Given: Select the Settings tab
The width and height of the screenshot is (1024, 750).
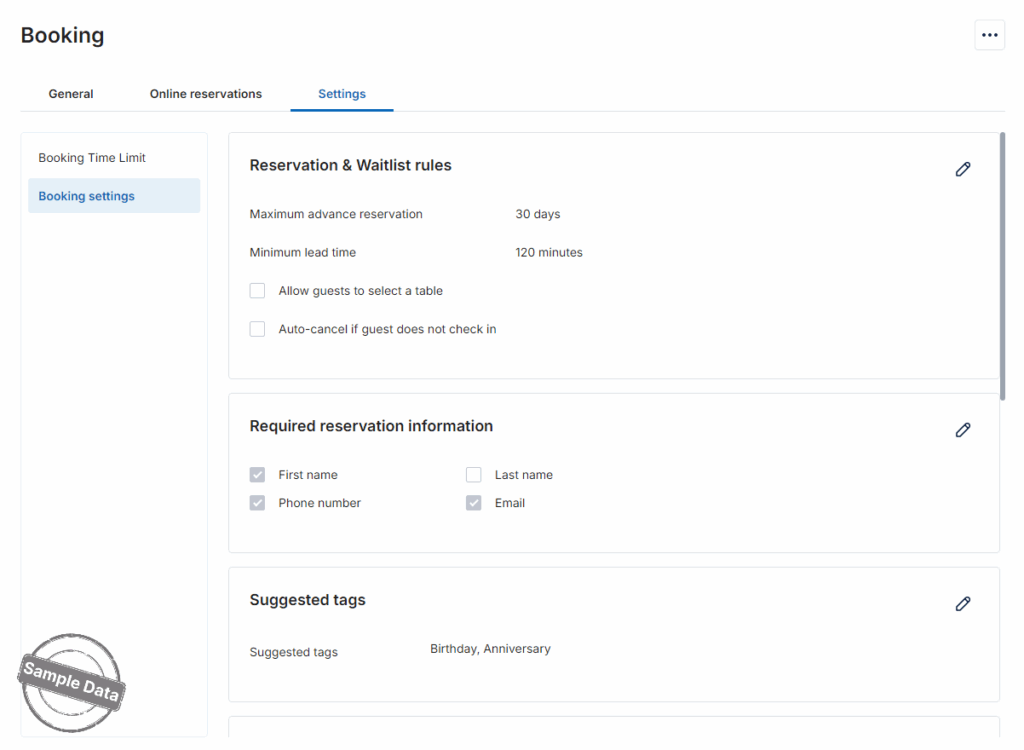Looking at the screenshot, I should click(342, 94).
